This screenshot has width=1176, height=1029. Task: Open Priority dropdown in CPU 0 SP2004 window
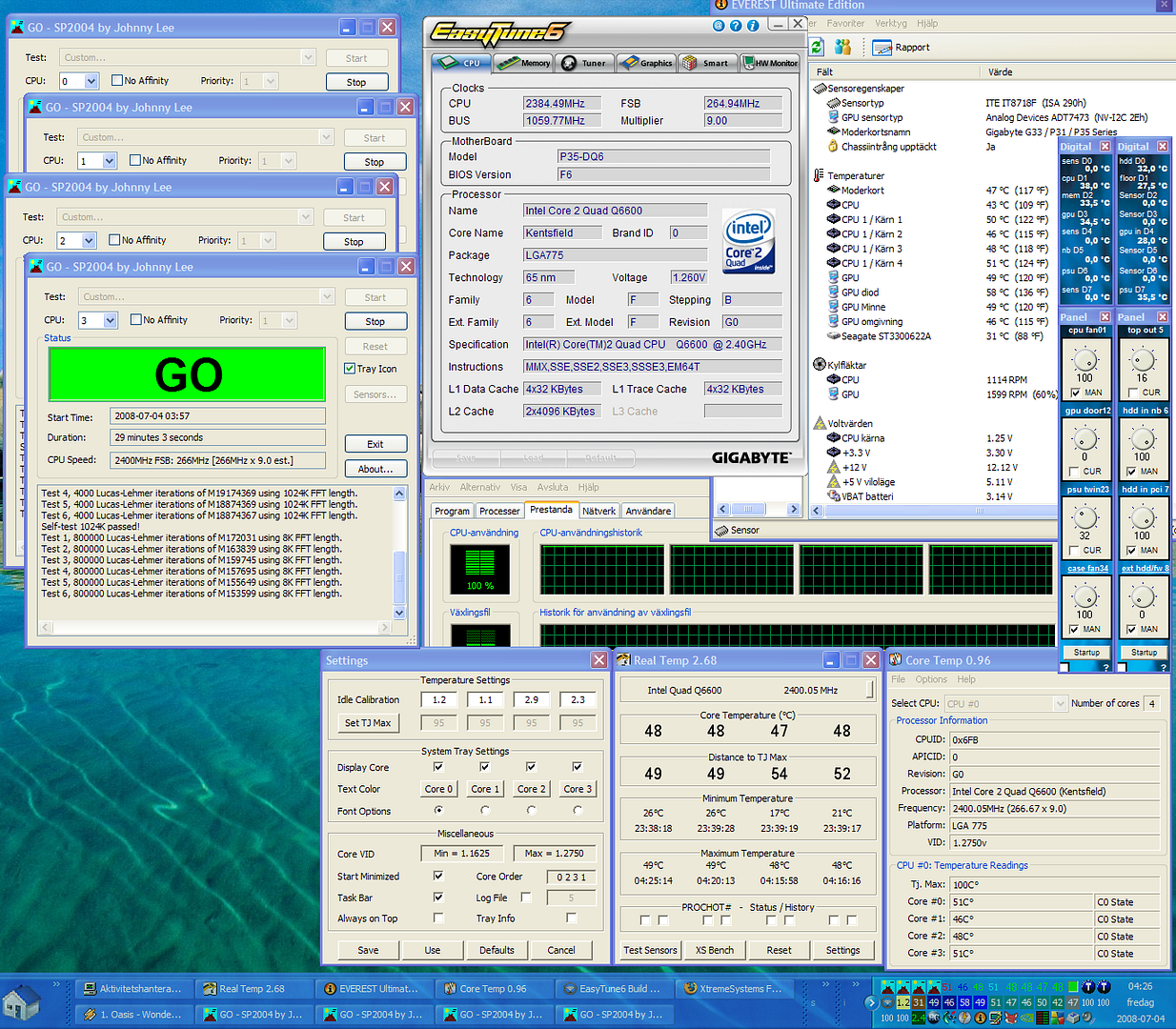click(270, 82)
